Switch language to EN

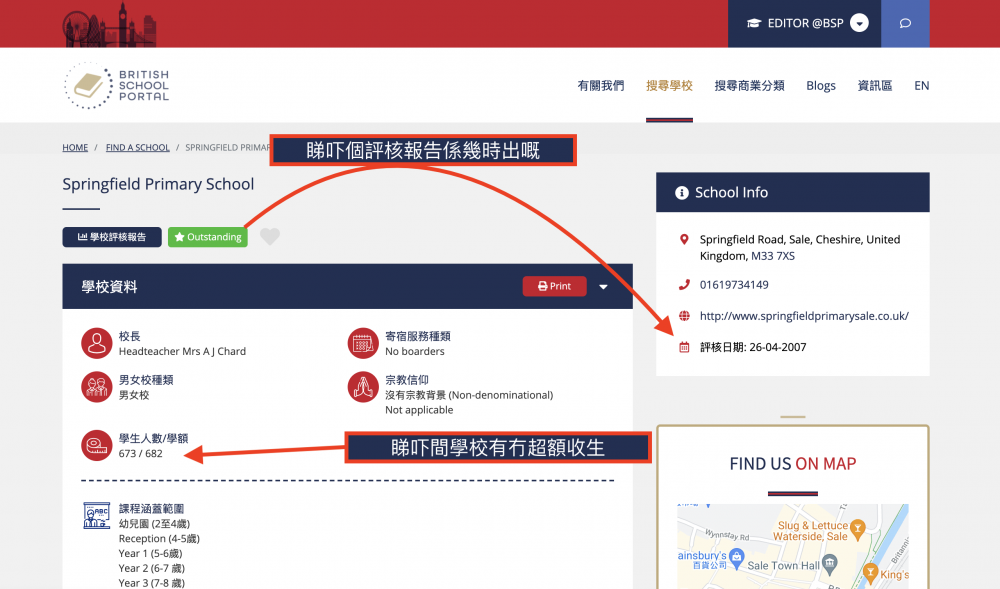(x=922, y=85)
